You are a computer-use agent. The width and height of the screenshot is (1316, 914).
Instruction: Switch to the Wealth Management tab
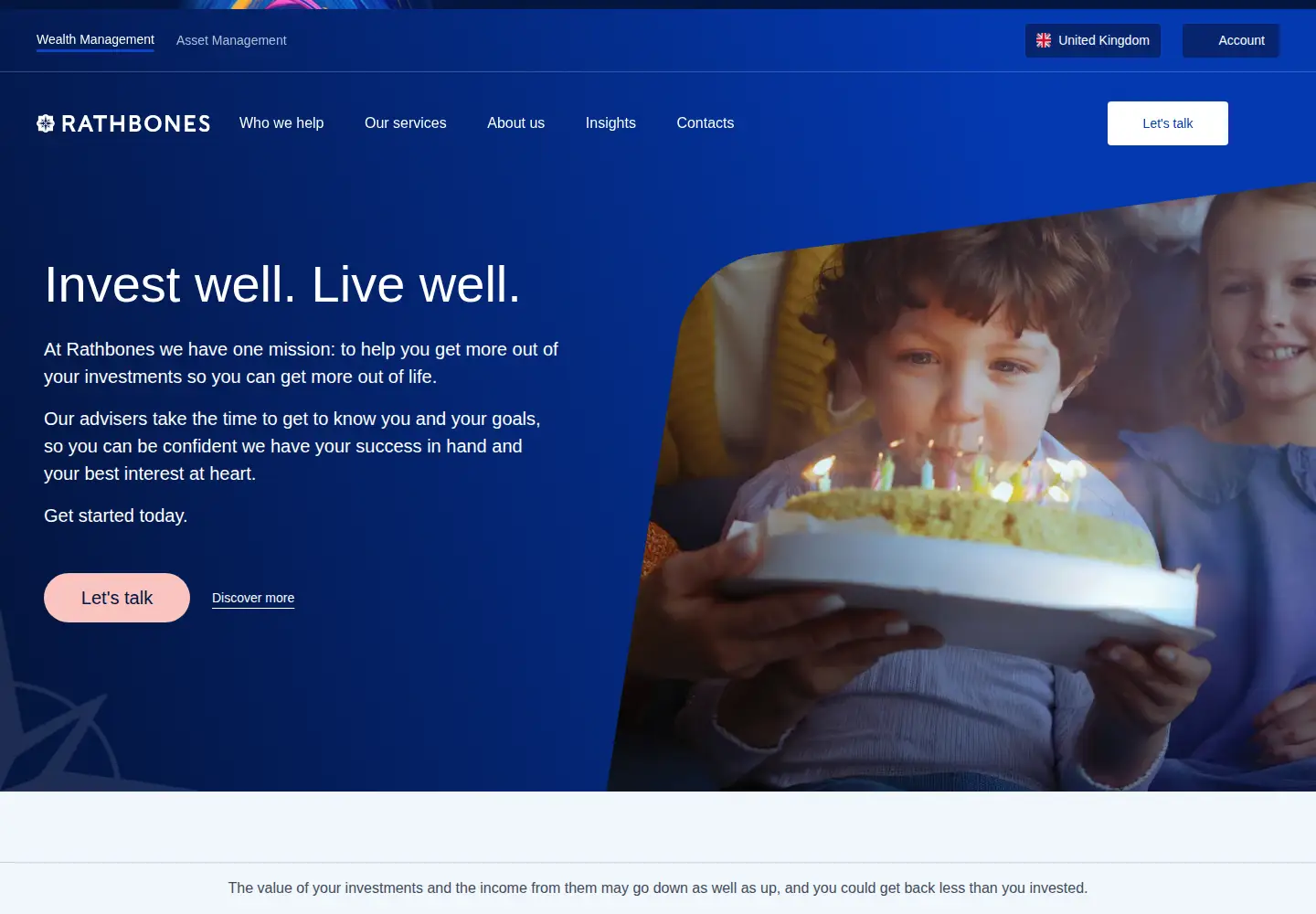click(95, 40)
